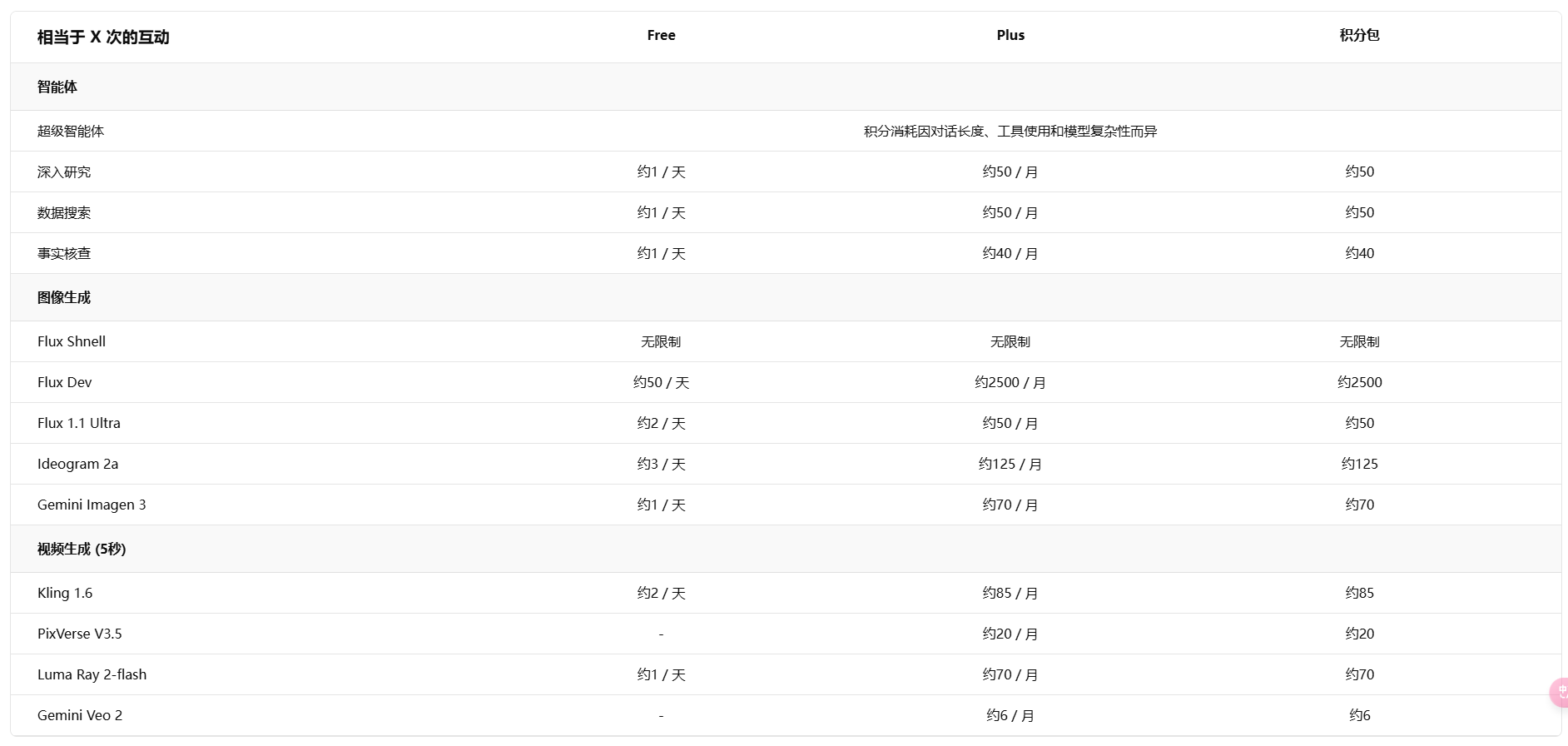Click Gemini Veo 2 积分包 value 约6
The image size is (1568, 746).
pos(1359,715)
